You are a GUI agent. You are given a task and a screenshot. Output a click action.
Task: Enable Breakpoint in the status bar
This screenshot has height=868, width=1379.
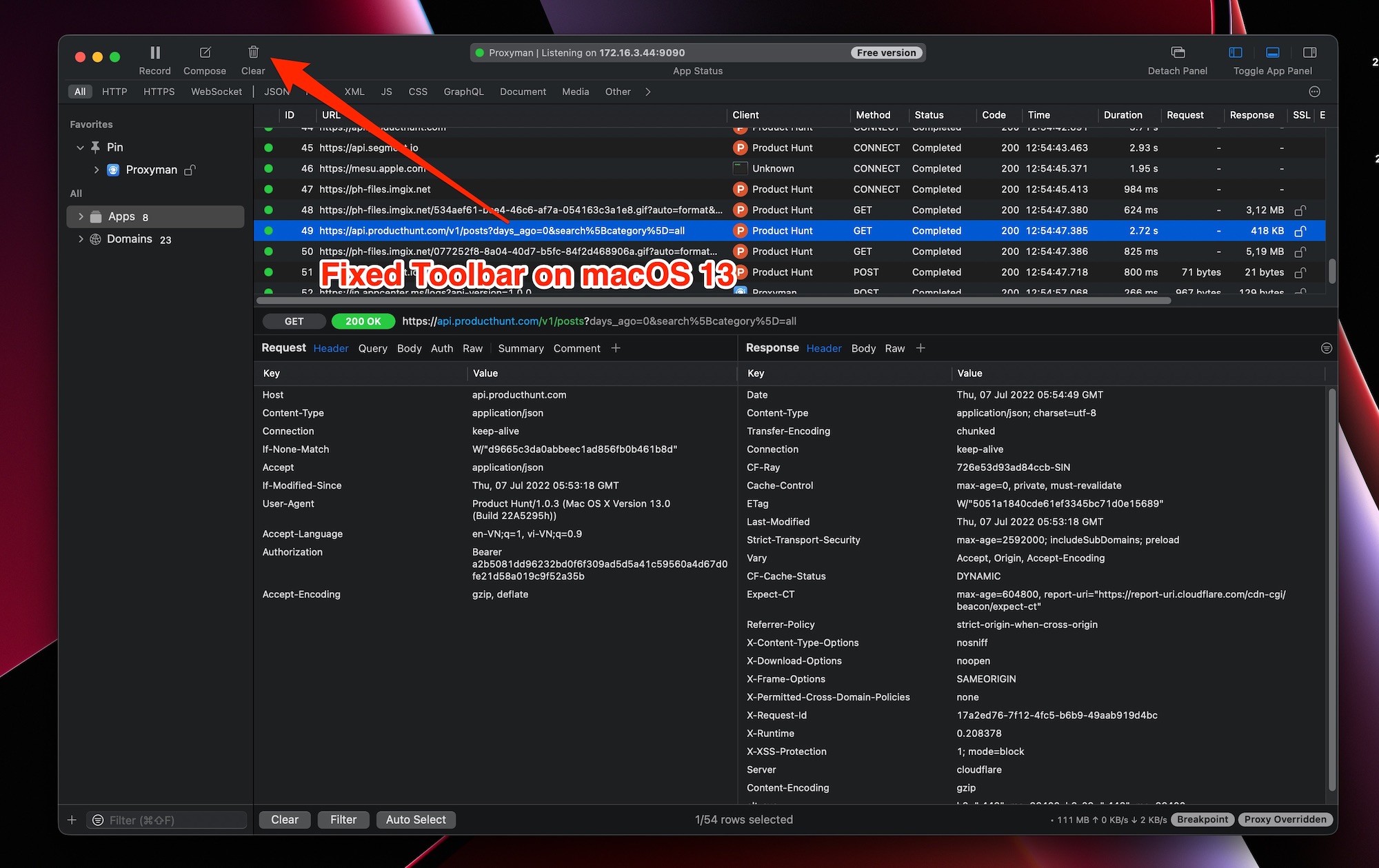[x=1202, y=819]
